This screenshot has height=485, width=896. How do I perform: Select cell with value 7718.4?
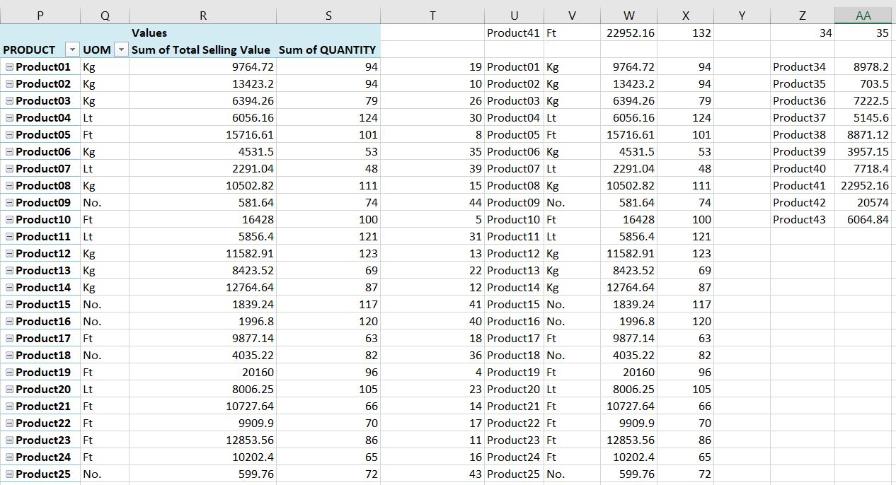click(x=863, y=169)
